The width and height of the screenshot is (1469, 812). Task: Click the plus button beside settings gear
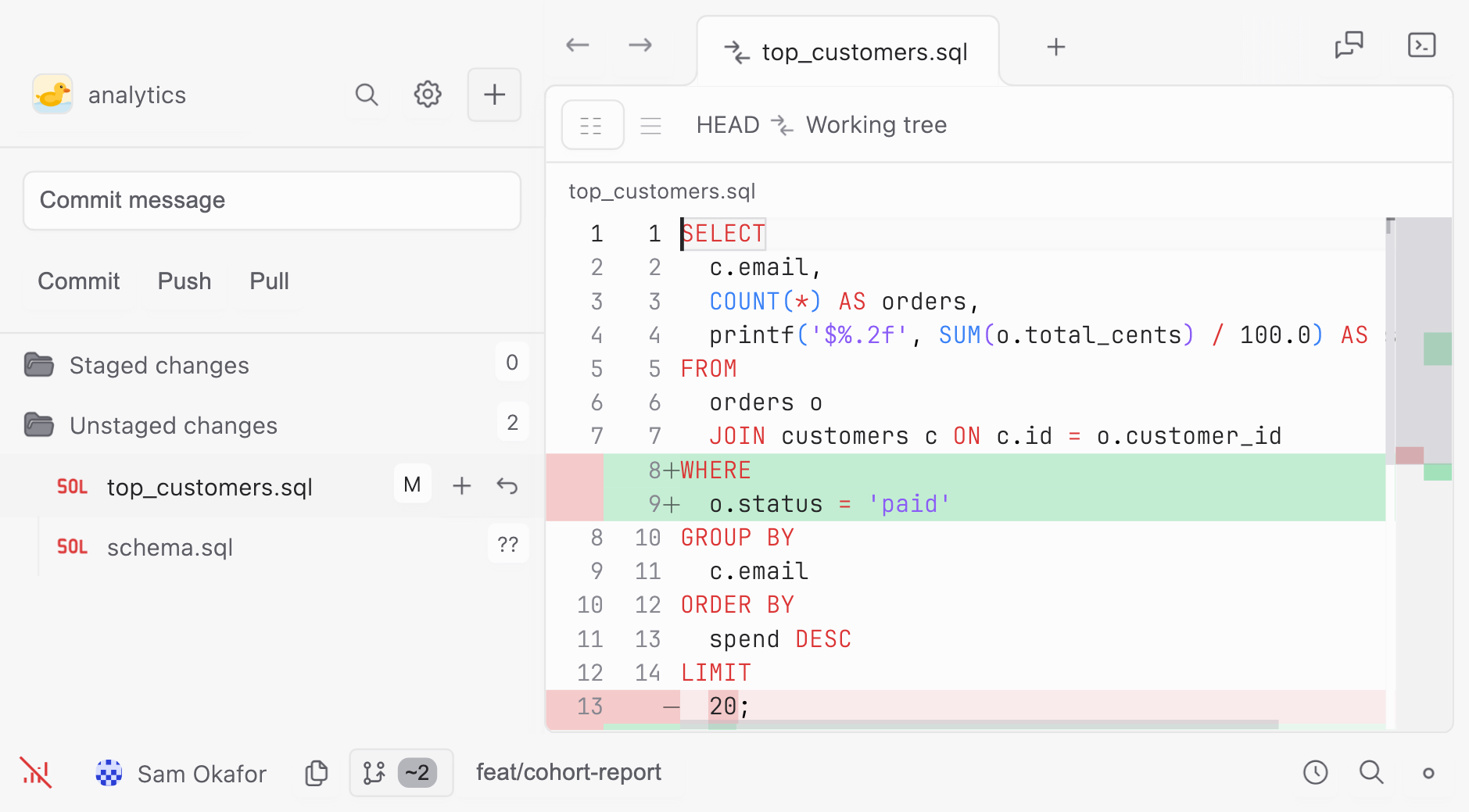[494, 95]
